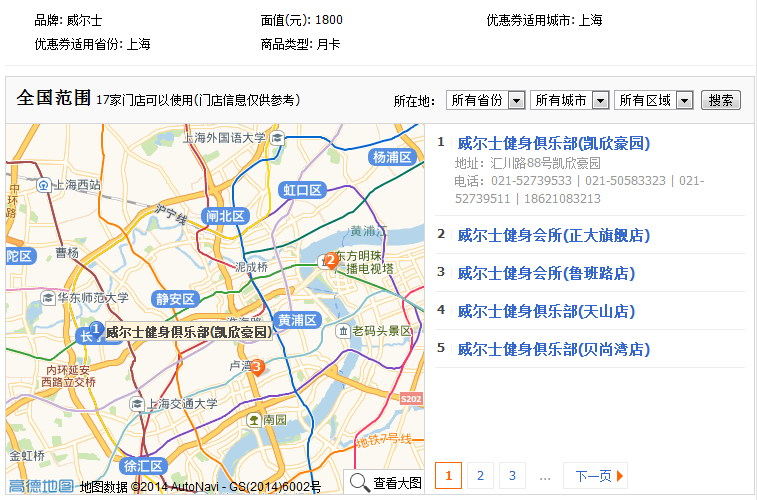Screen dimensions: 757x500
Task: Open the 所有省份 province dropdown
Action: [486, 100]
